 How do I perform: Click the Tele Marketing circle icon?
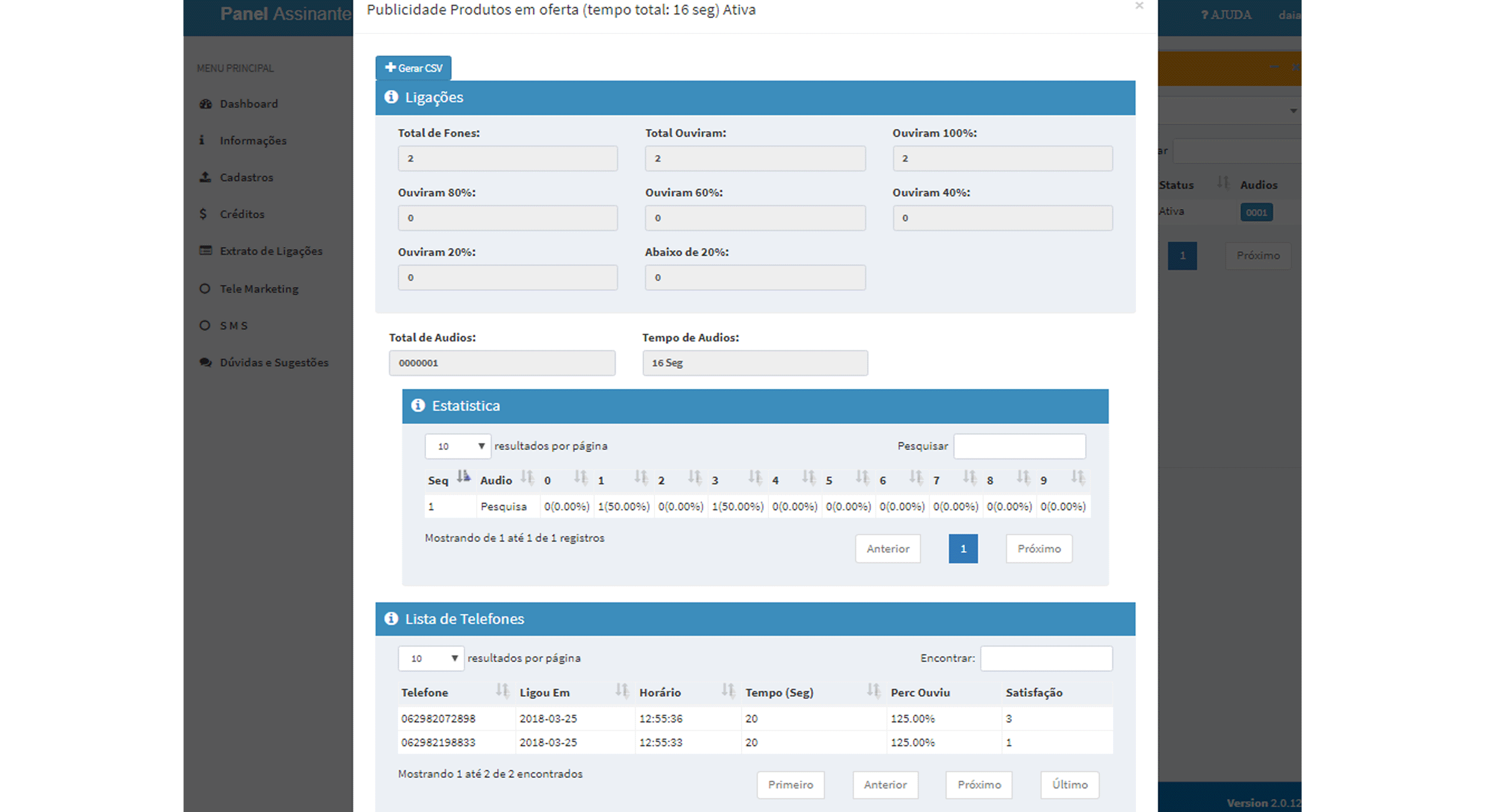pos(205,288)
